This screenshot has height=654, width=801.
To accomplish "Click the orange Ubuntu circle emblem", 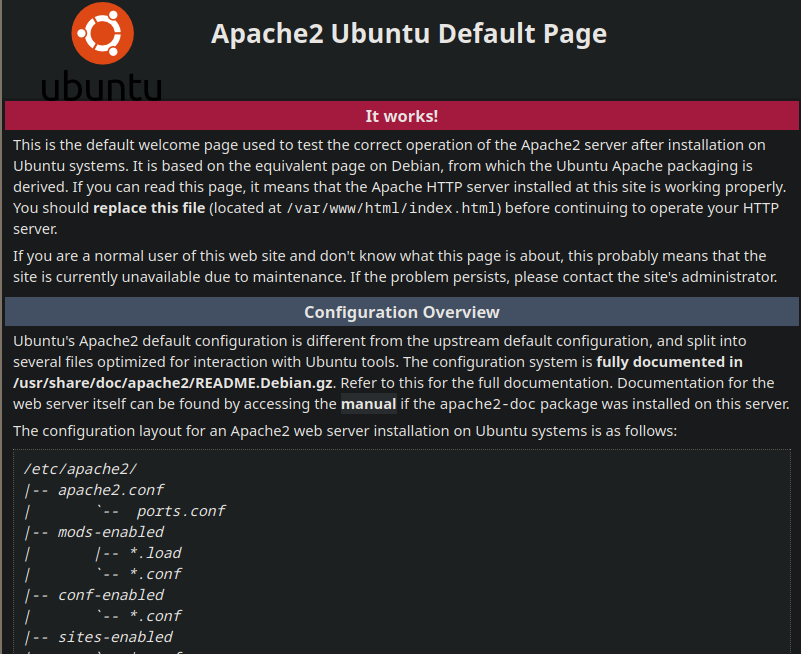I will click(x=103, y=33).
